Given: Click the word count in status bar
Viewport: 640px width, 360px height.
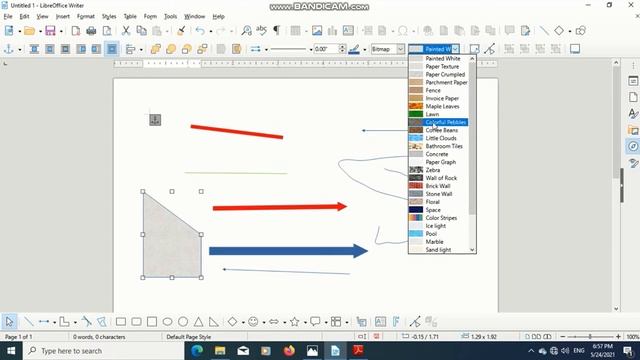Looking at the screenshot, I should 99,337.
